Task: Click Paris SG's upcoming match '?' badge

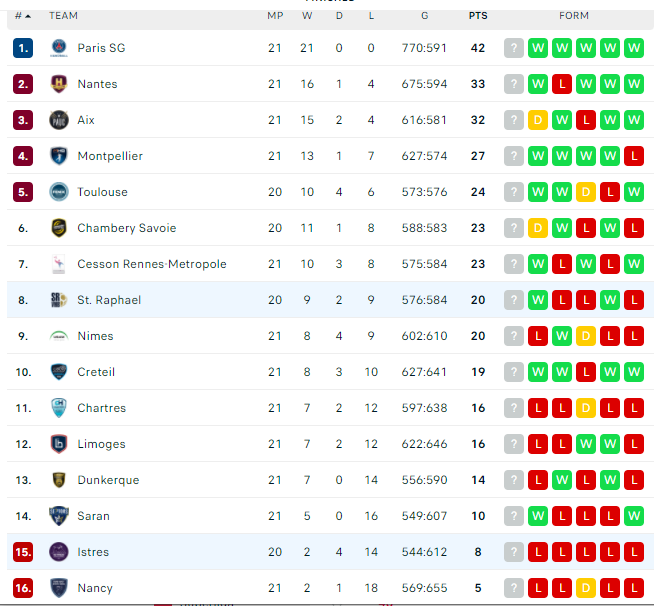Action: (514, 48)
